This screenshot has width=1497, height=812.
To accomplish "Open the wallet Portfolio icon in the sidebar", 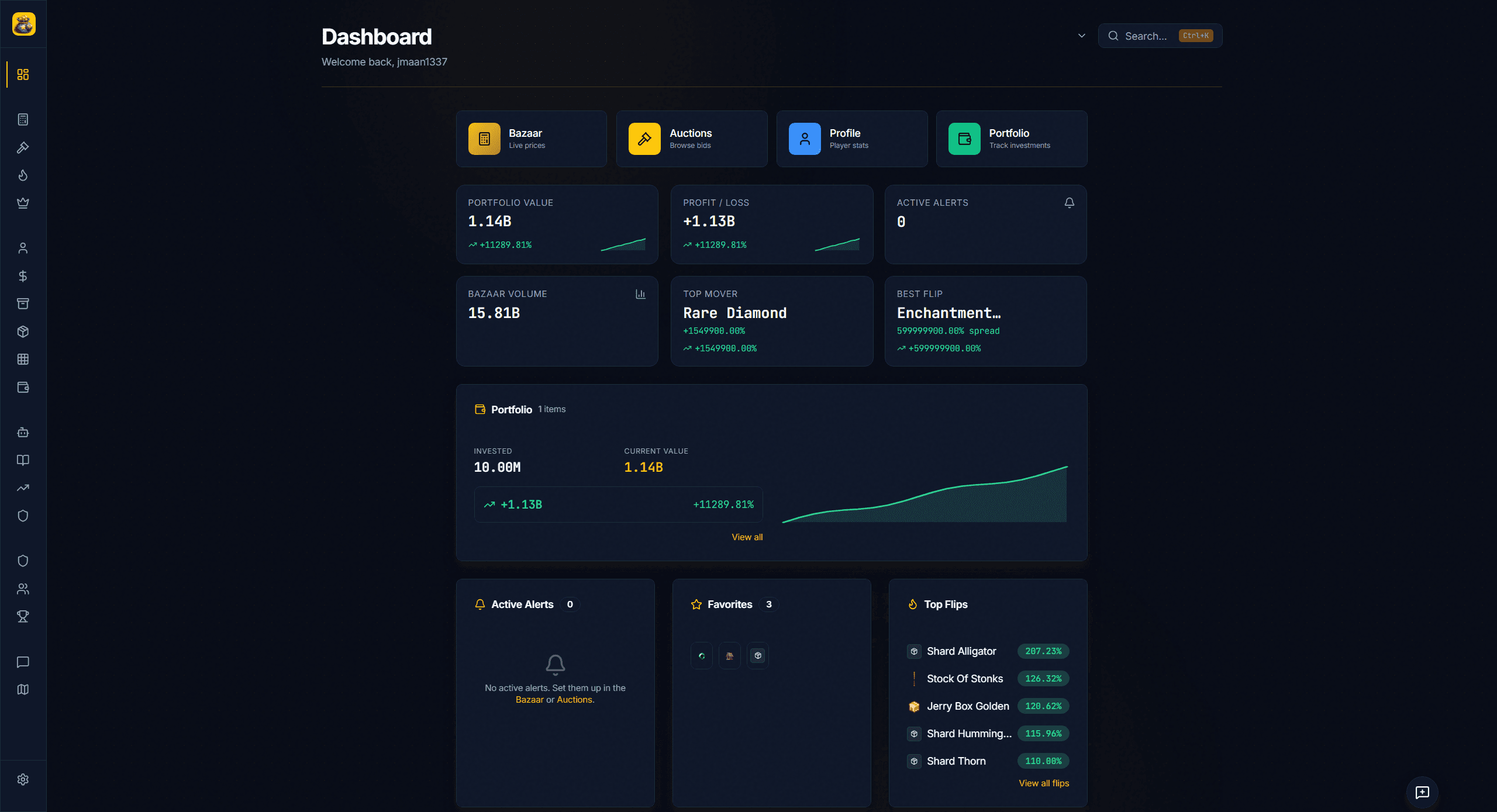I will 23,387.
